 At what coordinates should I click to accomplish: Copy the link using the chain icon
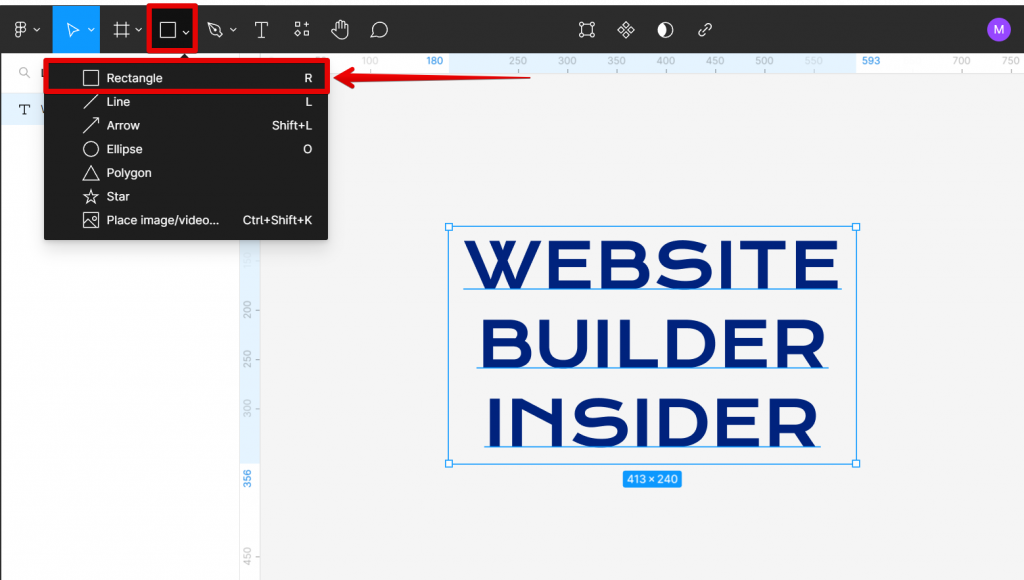tap(704, 30)
